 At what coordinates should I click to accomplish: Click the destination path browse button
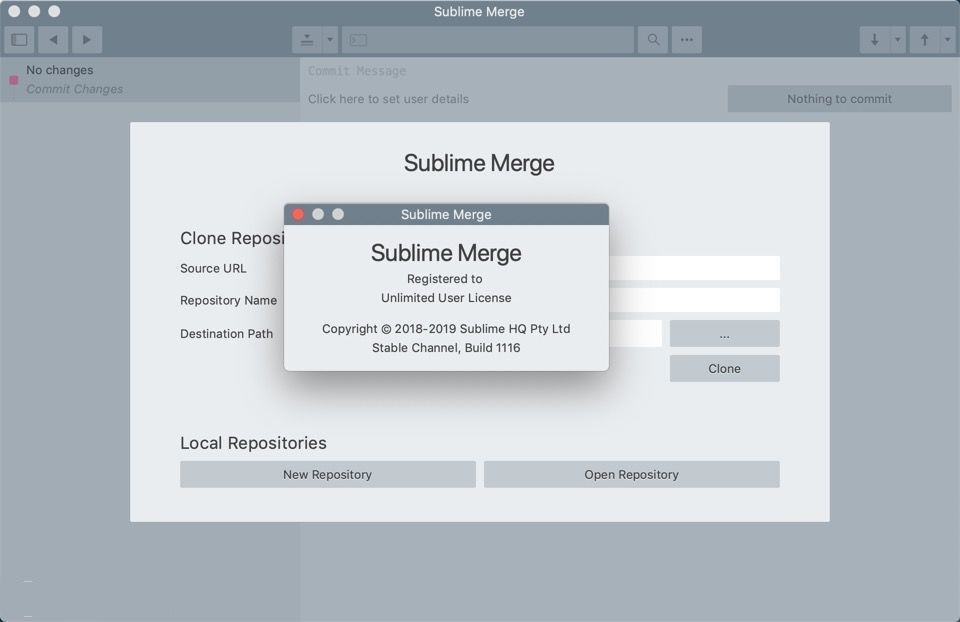click(724, 334)
